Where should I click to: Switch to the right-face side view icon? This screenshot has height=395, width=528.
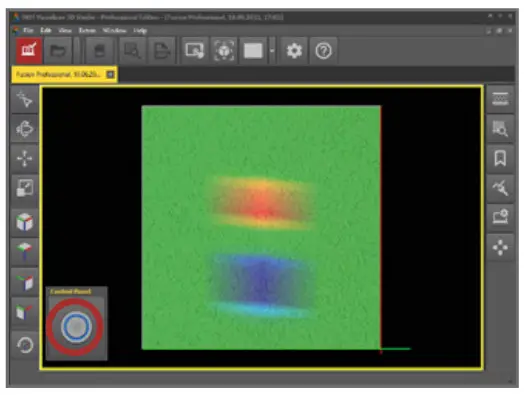(25, 281)
